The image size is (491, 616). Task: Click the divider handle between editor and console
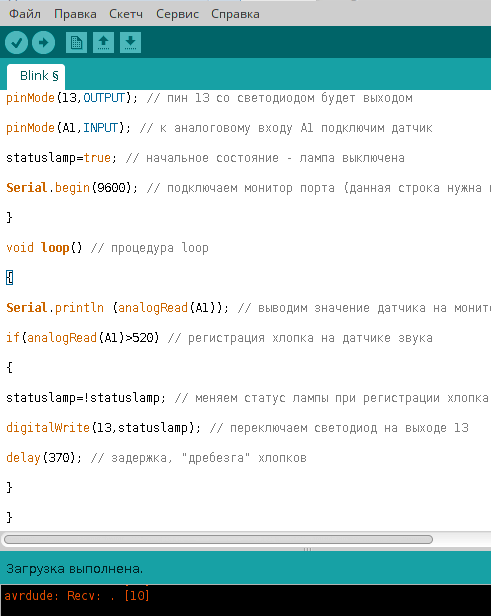308,549
